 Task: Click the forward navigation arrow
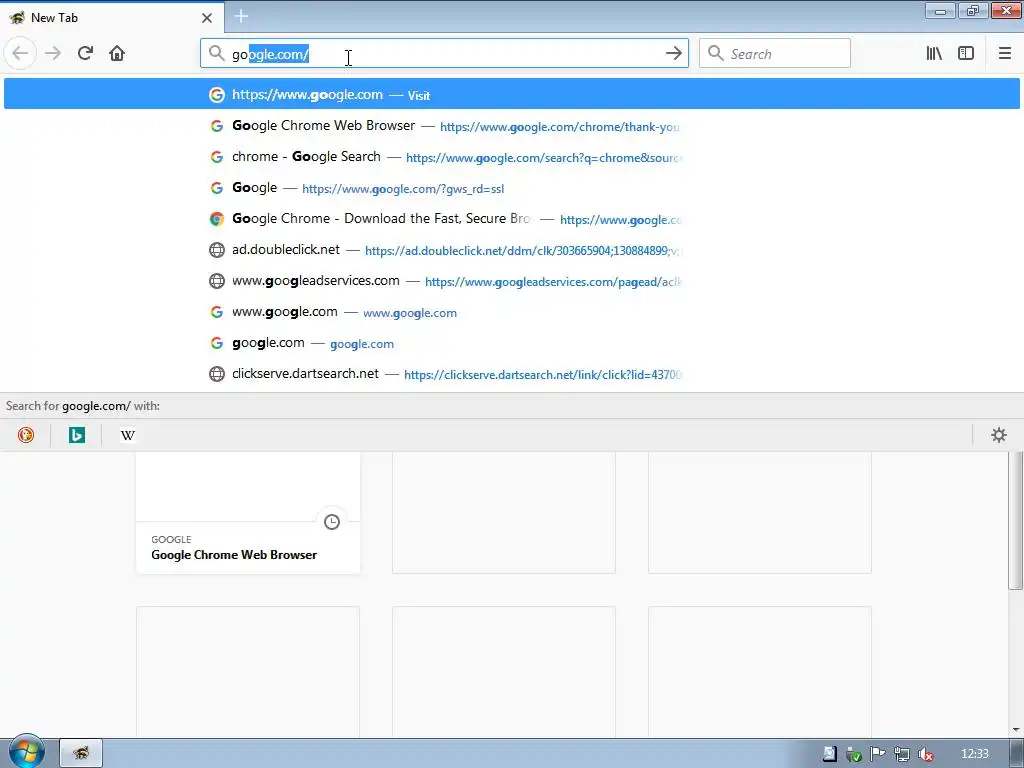point(53,53)
